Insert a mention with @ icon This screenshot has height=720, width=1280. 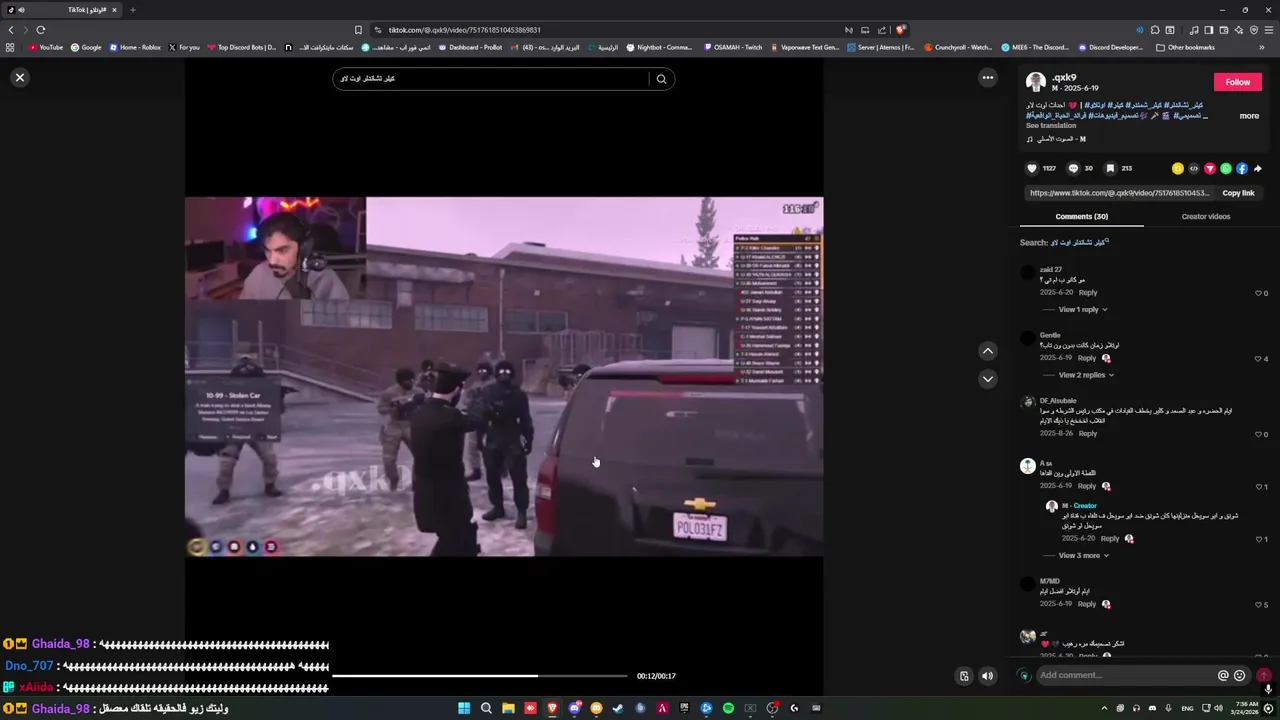1223,676
